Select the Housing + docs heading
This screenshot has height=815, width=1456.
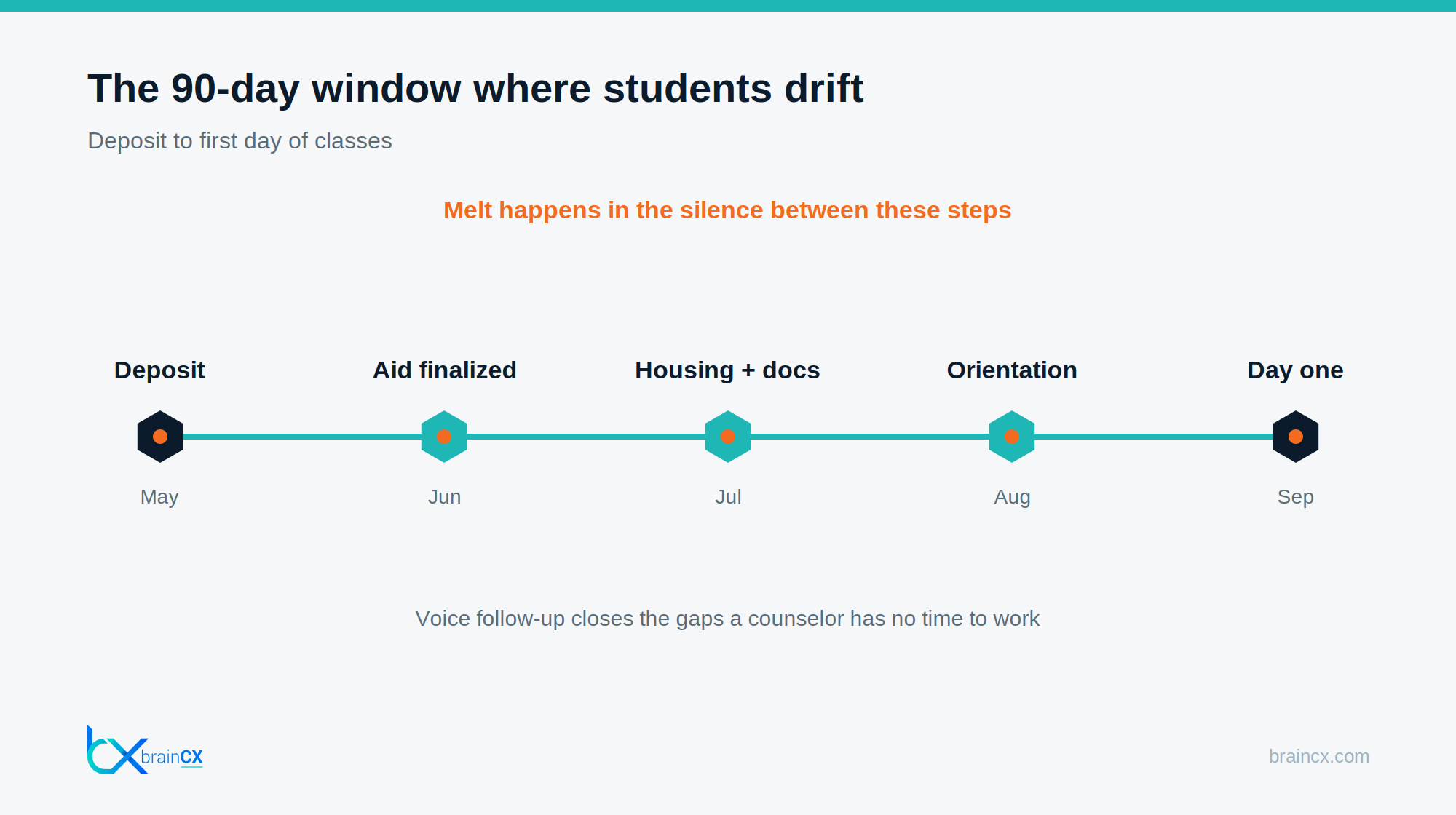pyautogui.click(x=727, y=370)
